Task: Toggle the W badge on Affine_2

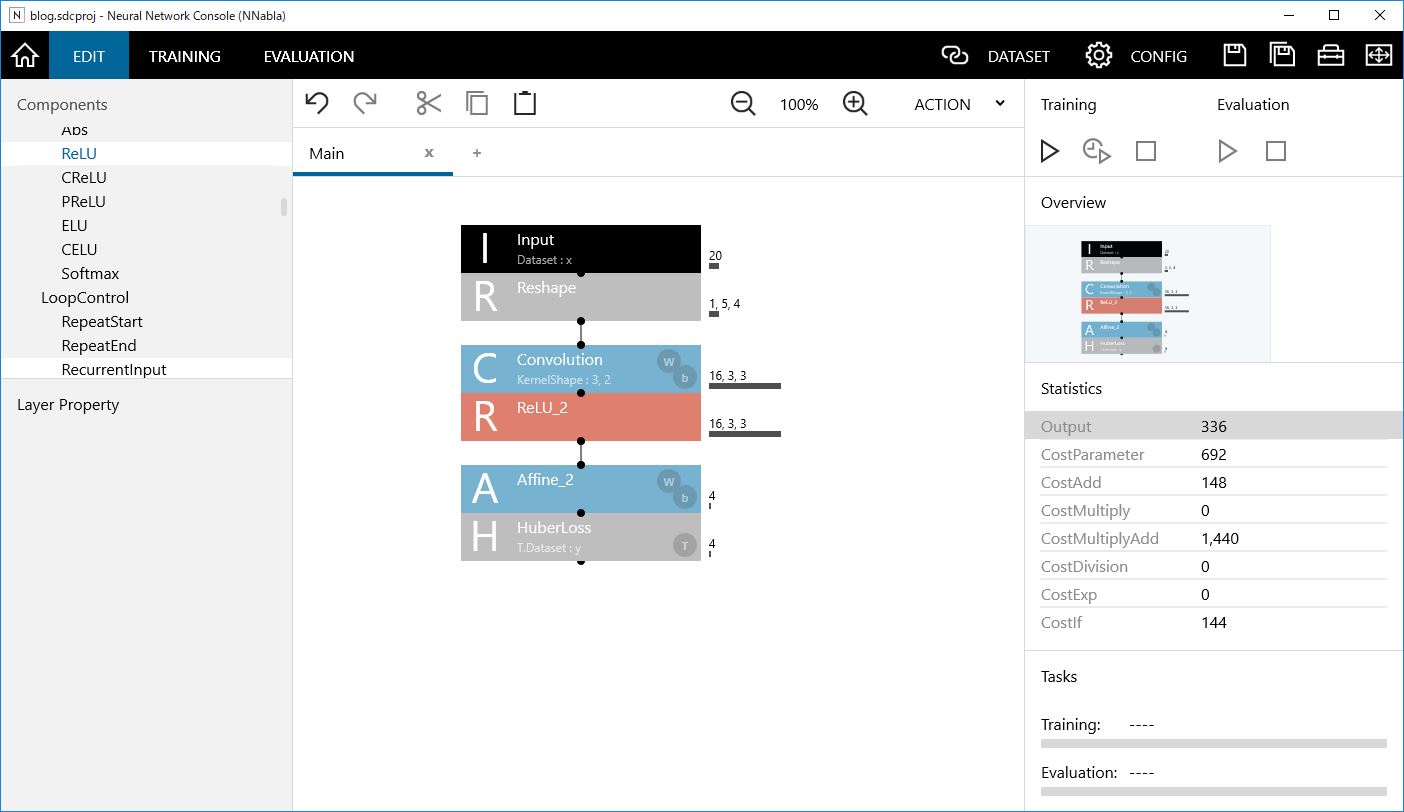Action: point(668,481)
